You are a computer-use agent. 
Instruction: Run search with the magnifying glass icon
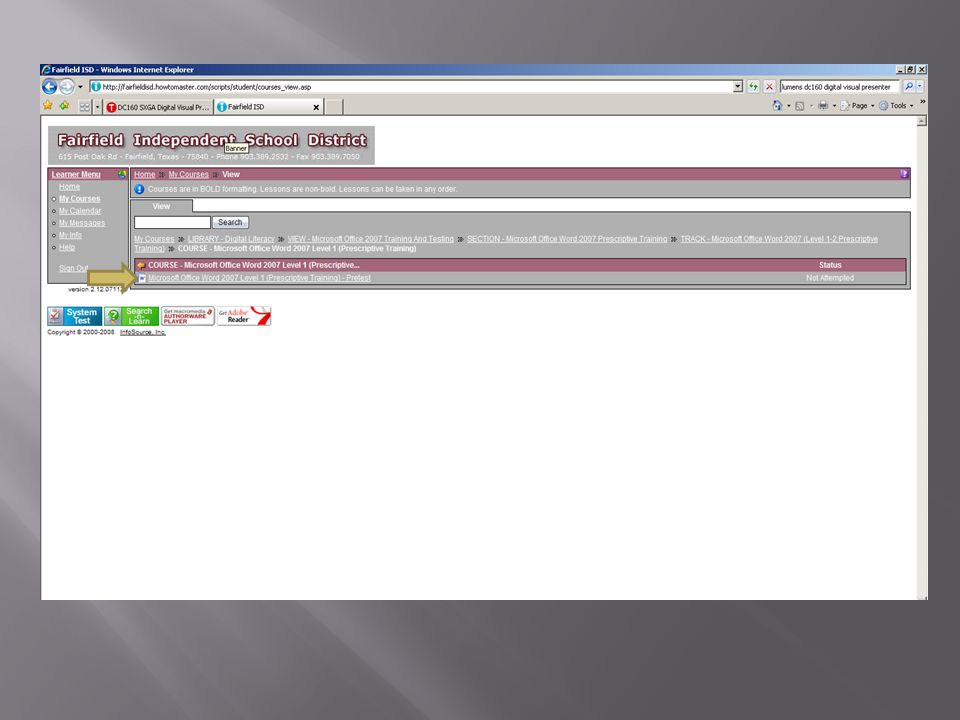point(909,87)
